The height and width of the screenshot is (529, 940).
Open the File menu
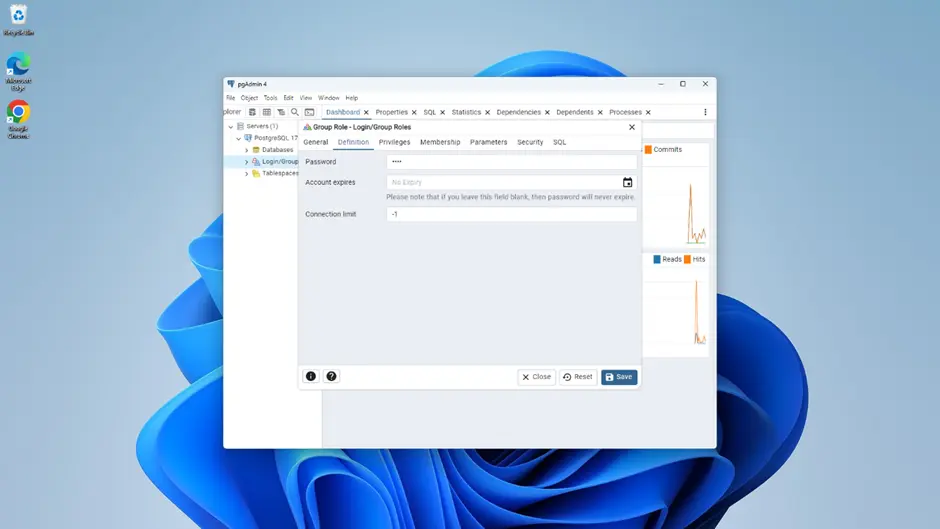(231, 98)
